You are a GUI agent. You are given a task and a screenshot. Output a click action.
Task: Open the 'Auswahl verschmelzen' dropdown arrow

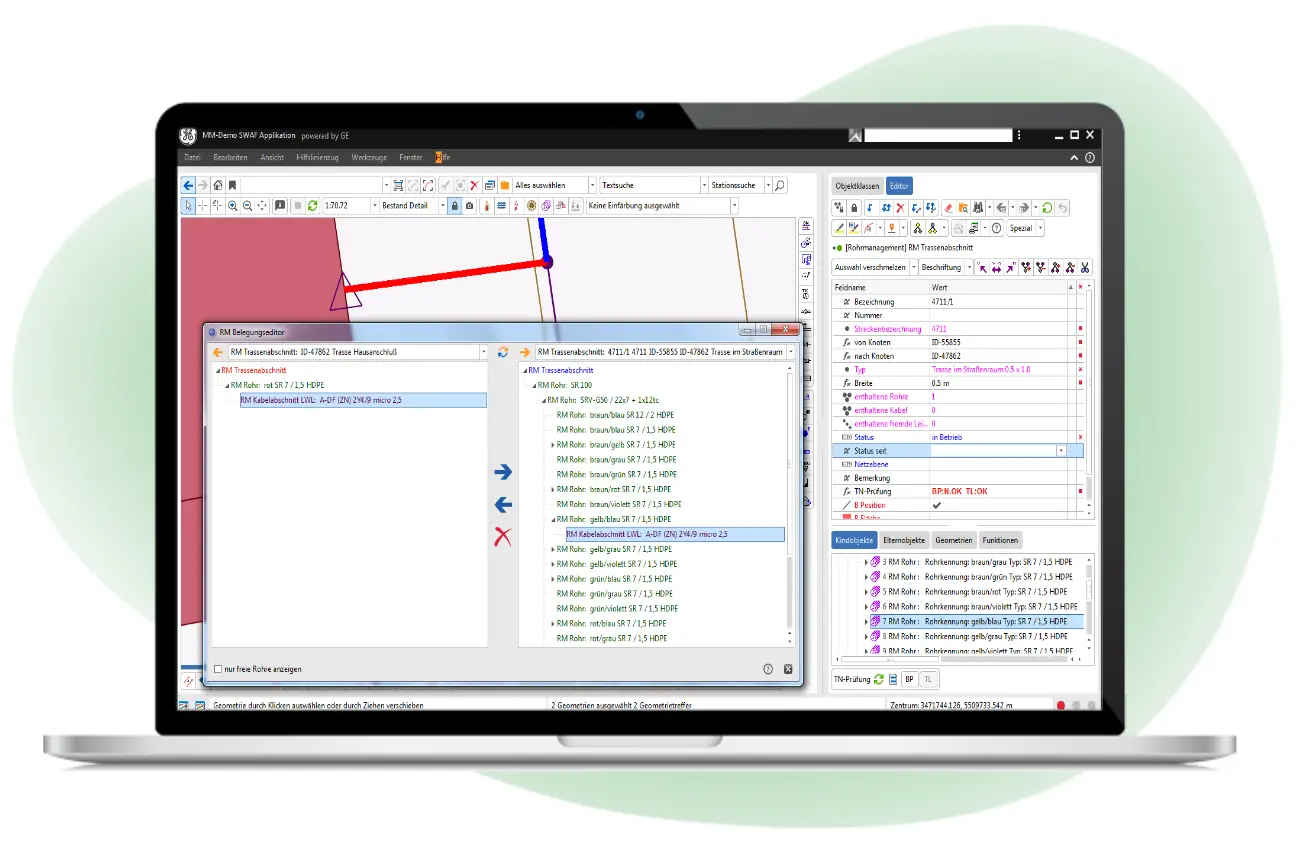click(913, 267)
